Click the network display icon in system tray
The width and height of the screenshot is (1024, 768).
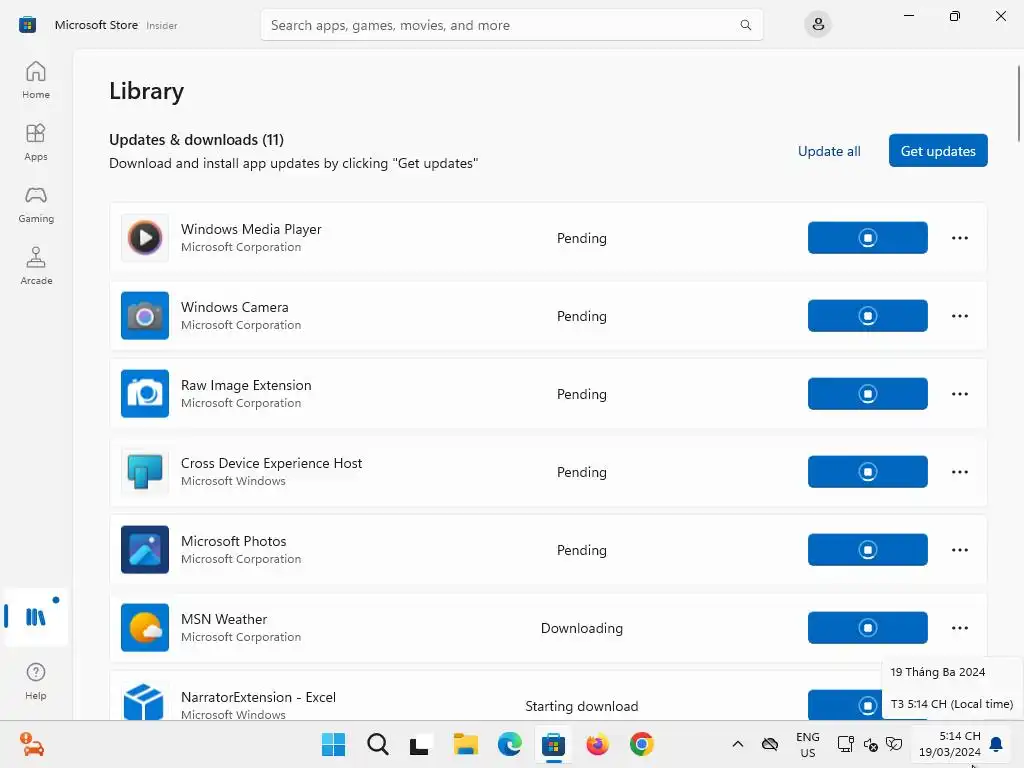[x=845, y=744]
